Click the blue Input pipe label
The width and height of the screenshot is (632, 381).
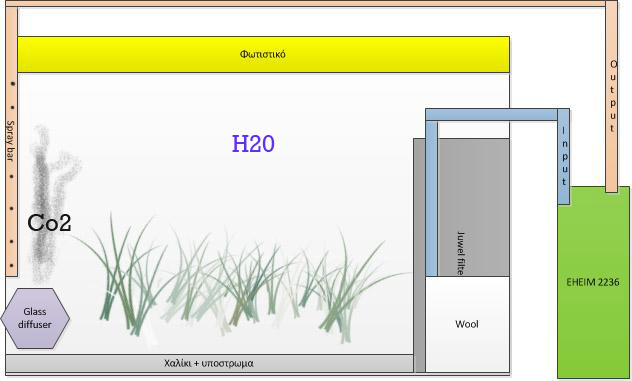click(x=564, y=156)
